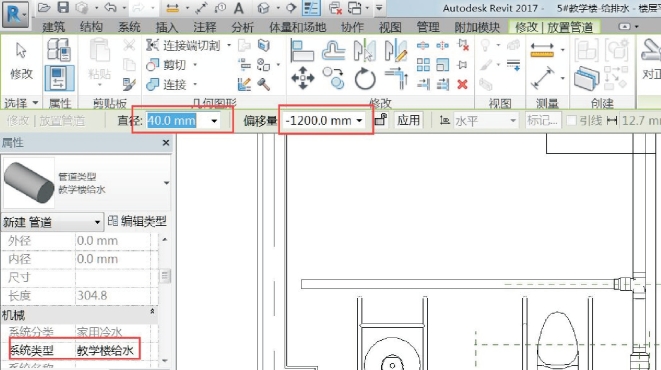Open the 直径 diameter dropdown

point(214,121)
